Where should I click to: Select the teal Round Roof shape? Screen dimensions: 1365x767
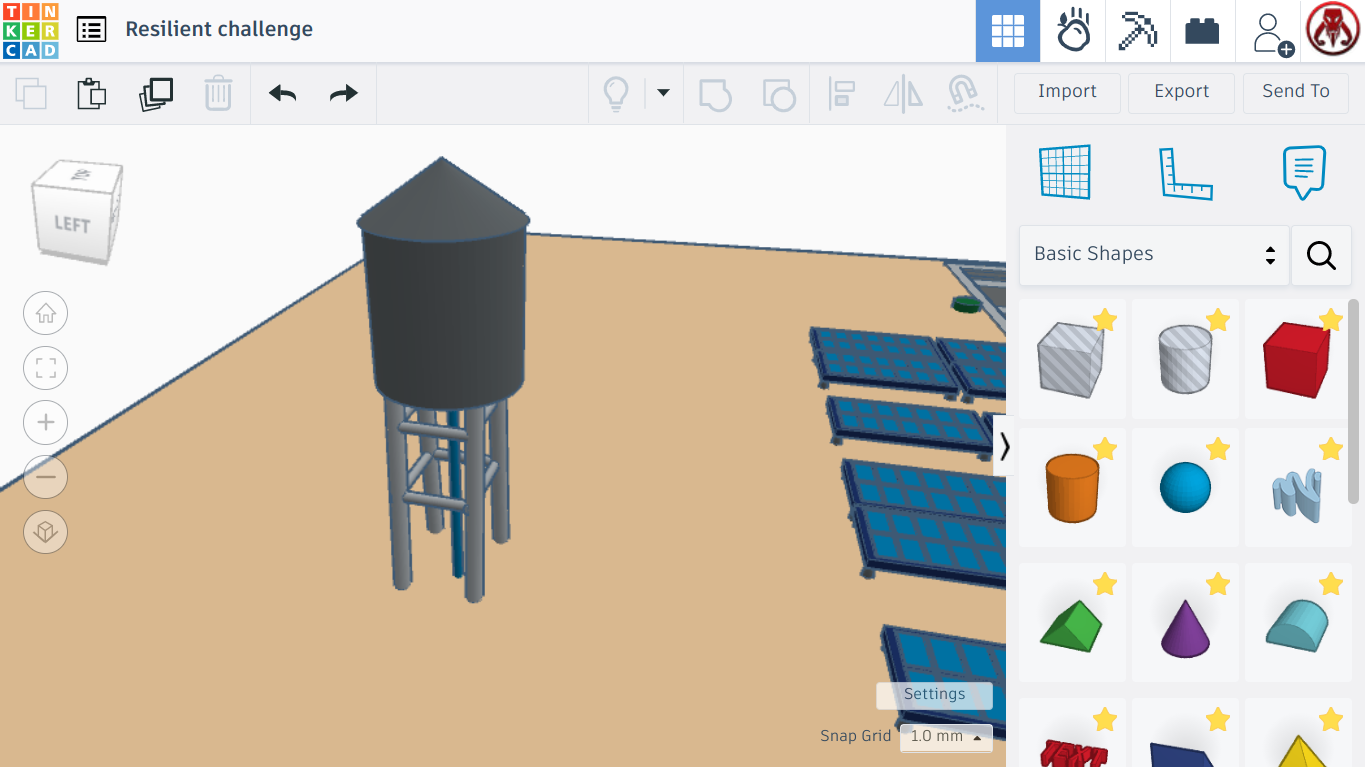pos(1298,623)
